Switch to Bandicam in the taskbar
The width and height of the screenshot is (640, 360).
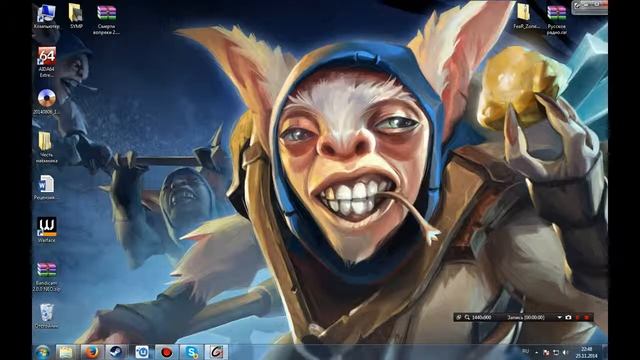point(166,352)
